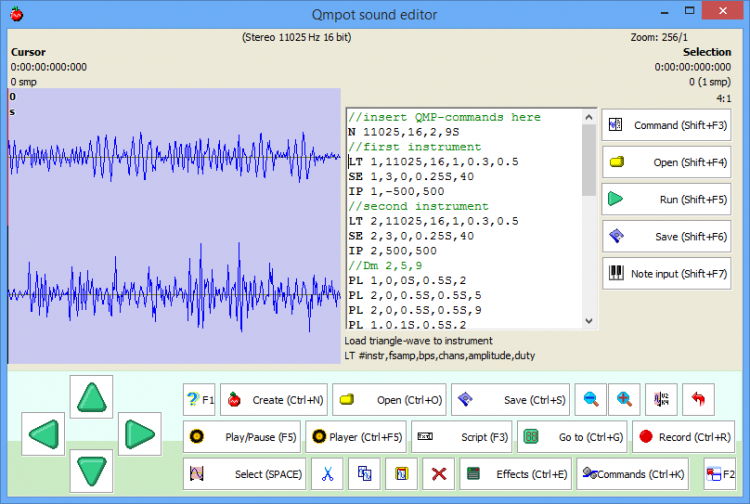Open the F1 help button
Screen dimensions: 750x504
coord(199,400)
